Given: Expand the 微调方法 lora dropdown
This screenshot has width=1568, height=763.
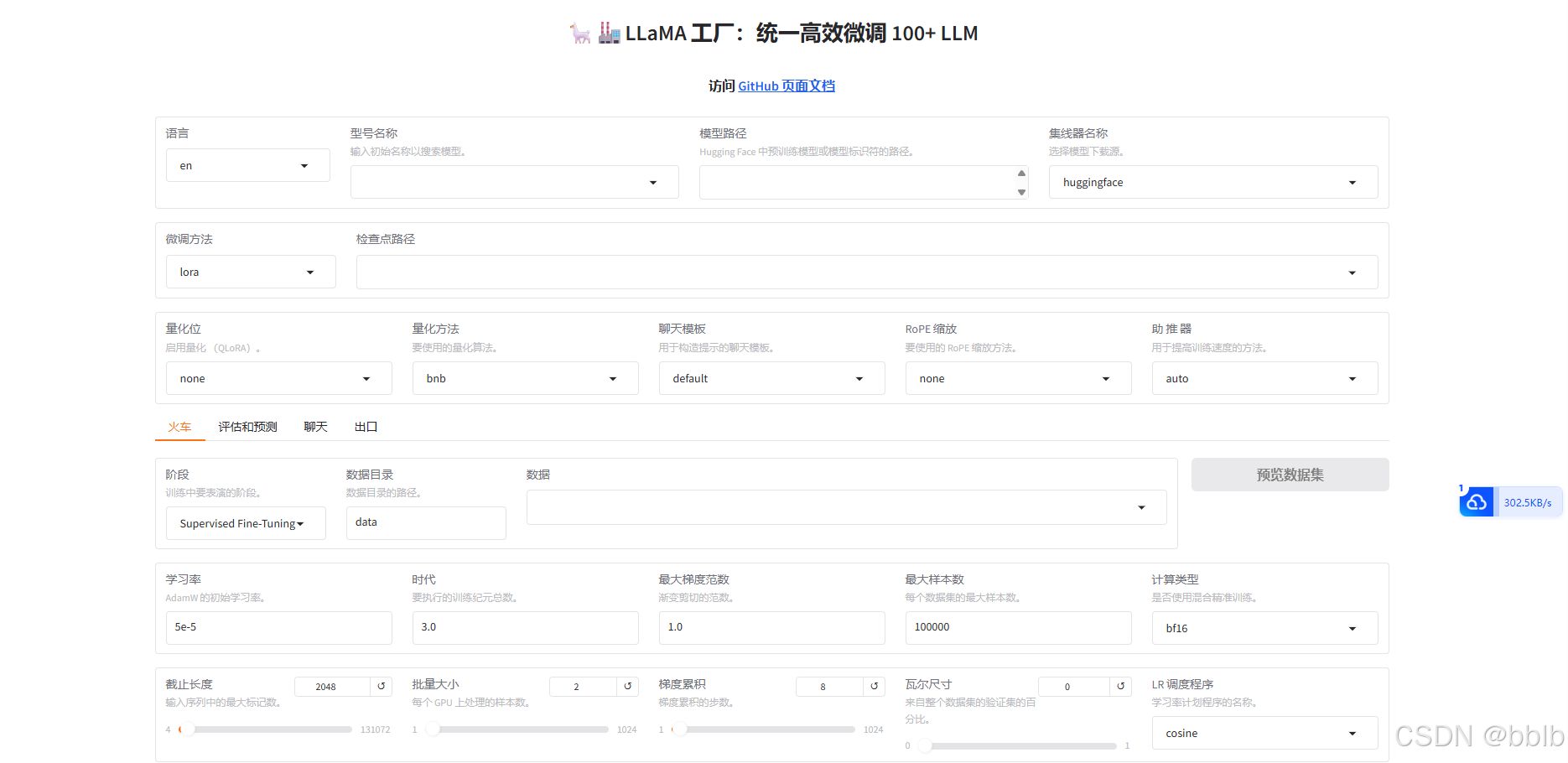Looking at the screenshot, I should [251, 272].
